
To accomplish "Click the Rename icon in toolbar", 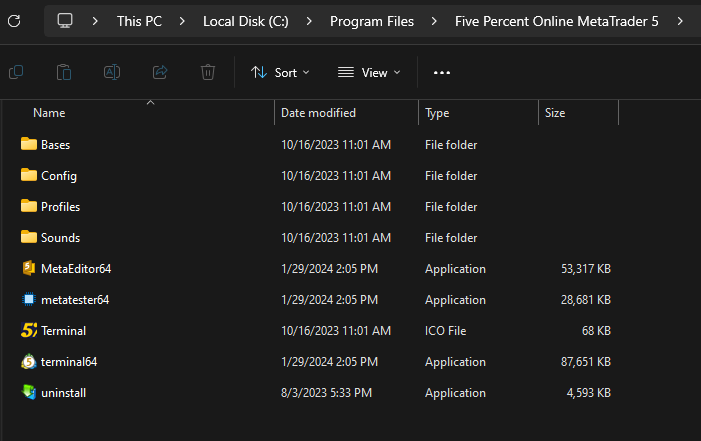I will tap(112, 72).
